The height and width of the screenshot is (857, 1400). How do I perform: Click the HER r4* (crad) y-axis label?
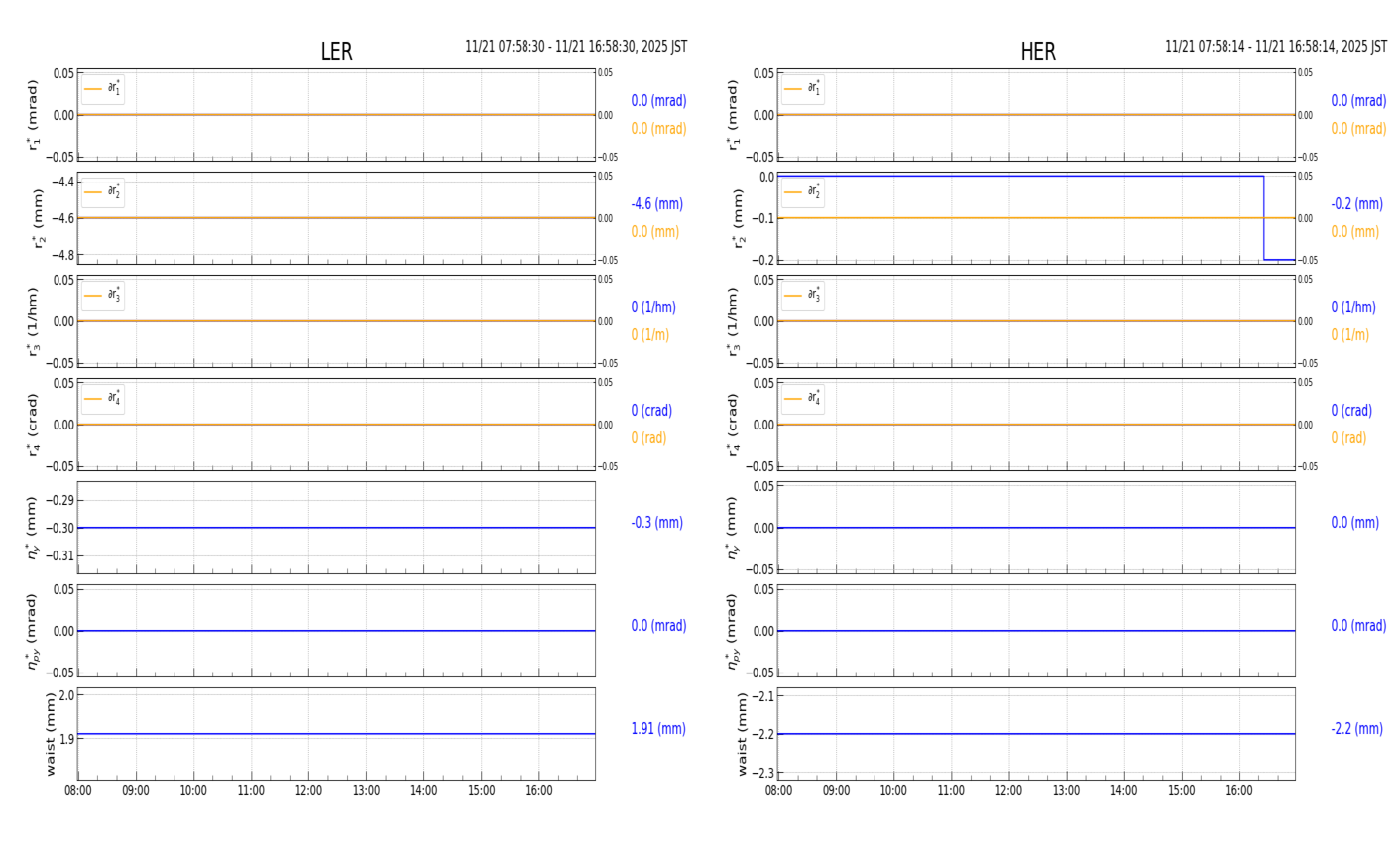[735, 425]
